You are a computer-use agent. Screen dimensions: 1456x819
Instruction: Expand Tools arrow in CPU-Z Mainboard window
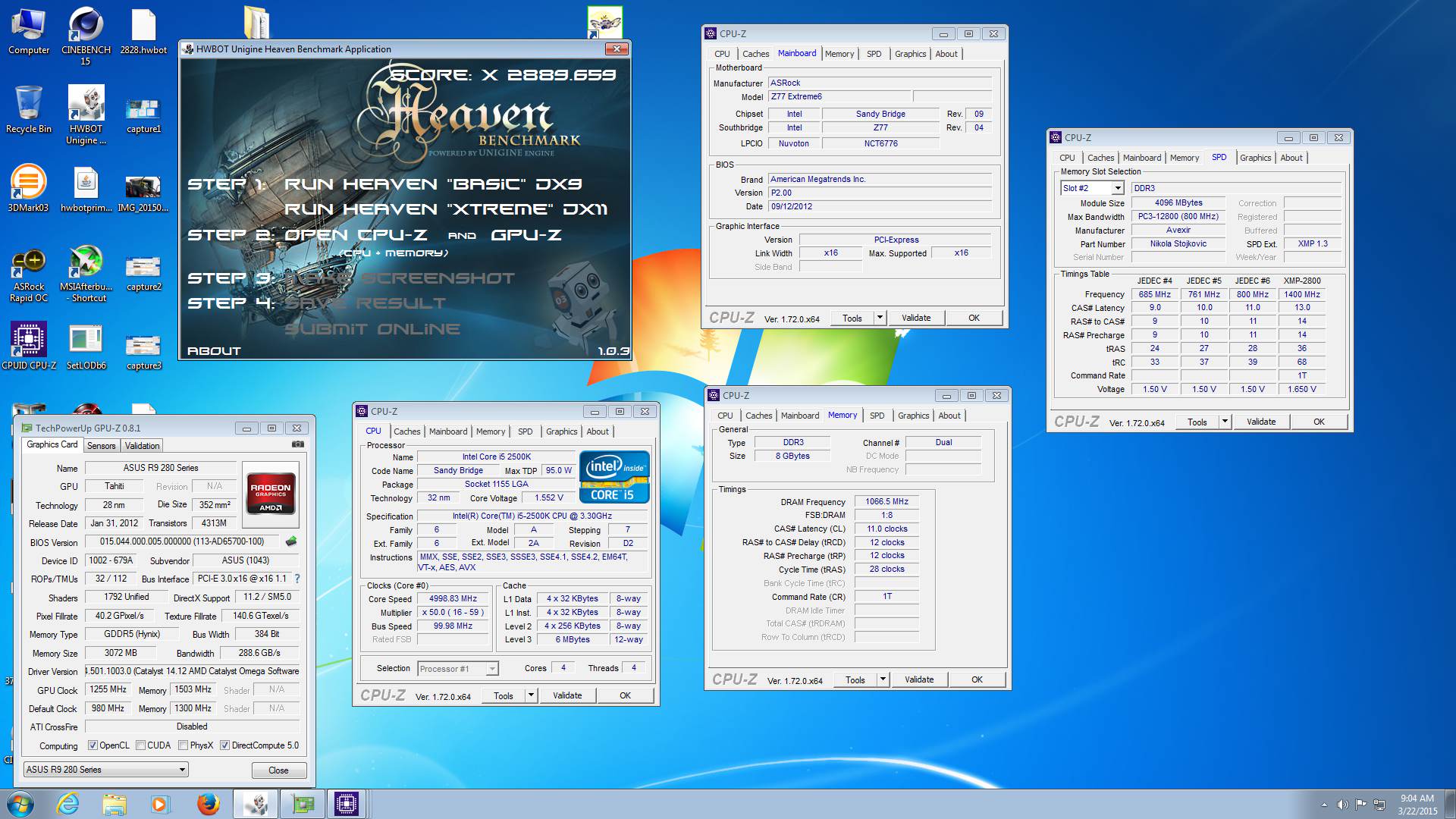pos(880,318)
